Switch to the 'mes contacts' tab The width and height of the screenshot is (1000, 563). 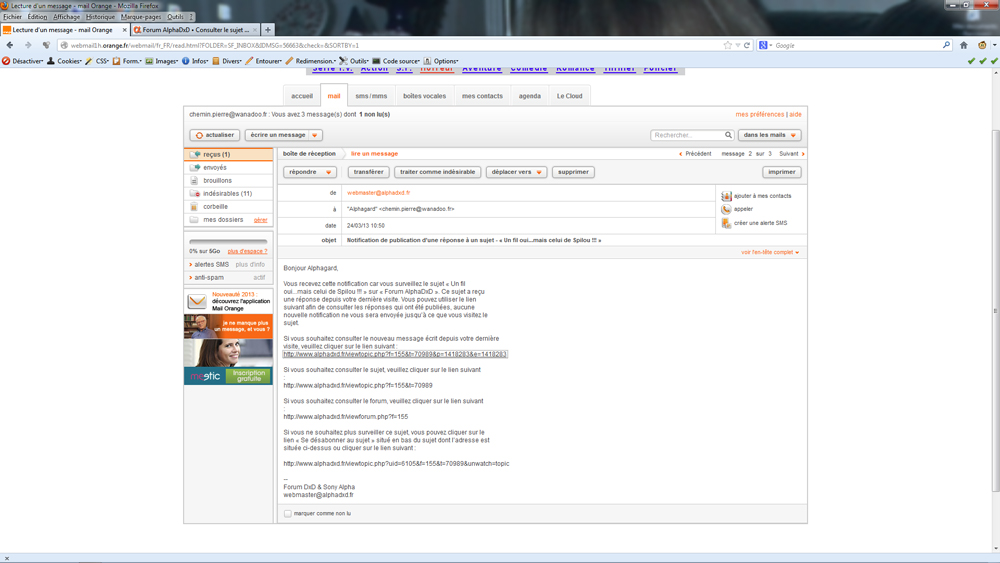click(482, 96)
